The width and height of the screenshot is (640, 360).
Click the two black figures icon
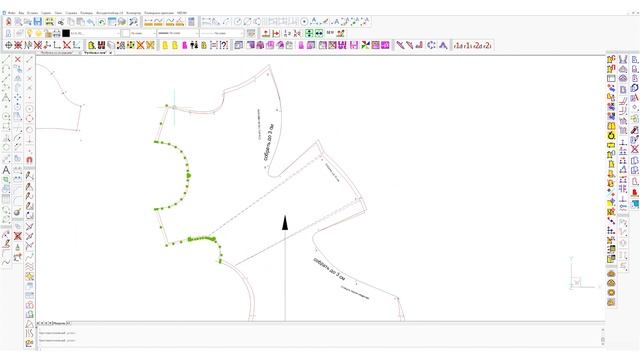pyautogui.click(x=194, y=45)
